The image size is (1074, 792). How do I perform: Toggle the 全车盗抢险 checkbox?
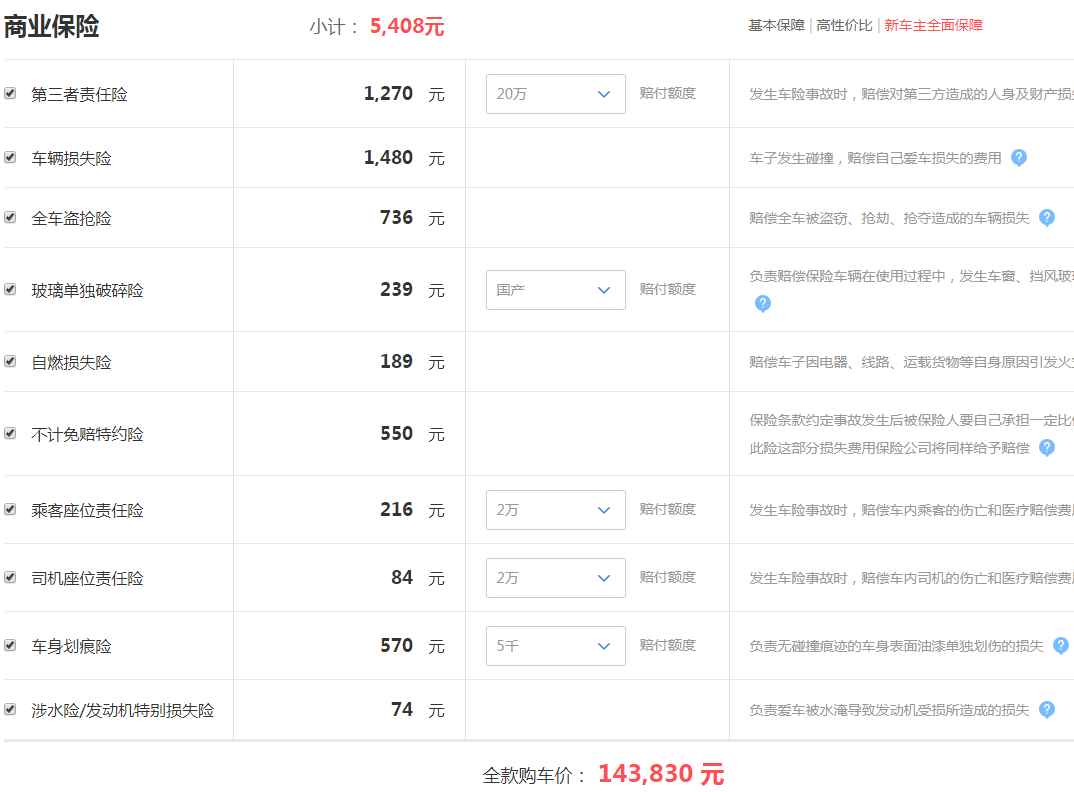[x=10, y=217]
